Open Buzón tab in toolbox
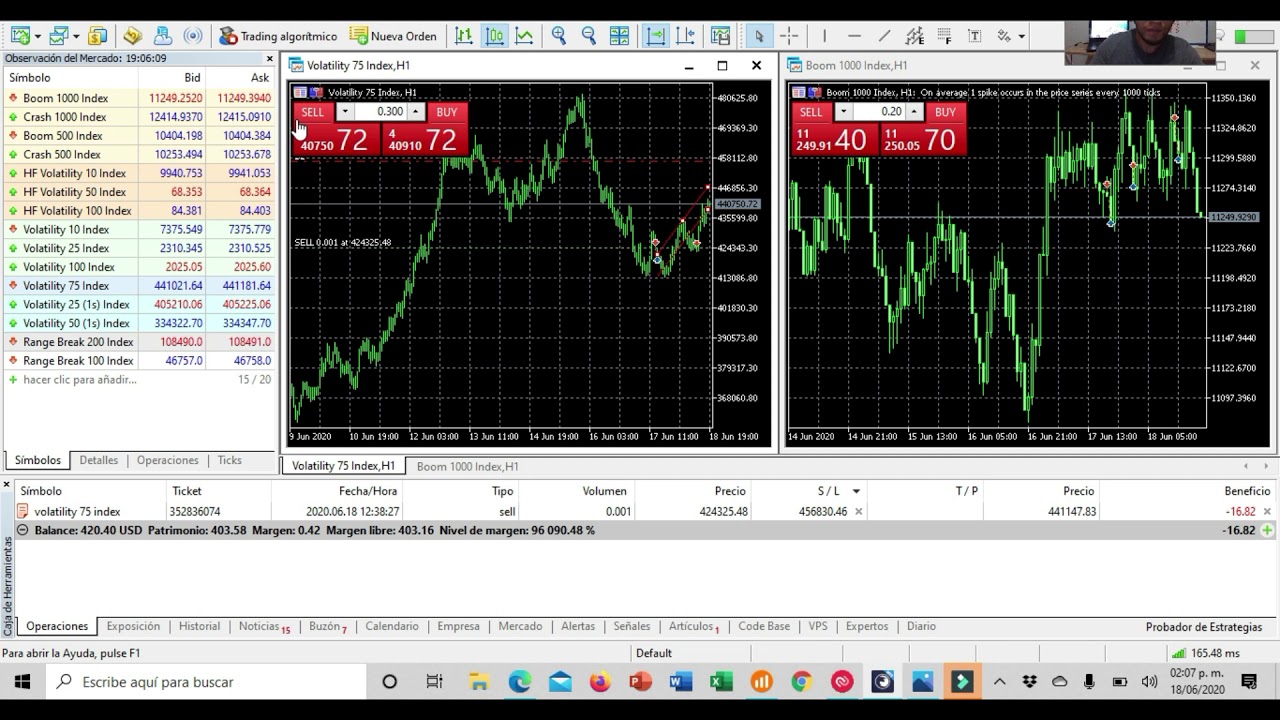Screen dimensions: 1280x720 (327, 626)
